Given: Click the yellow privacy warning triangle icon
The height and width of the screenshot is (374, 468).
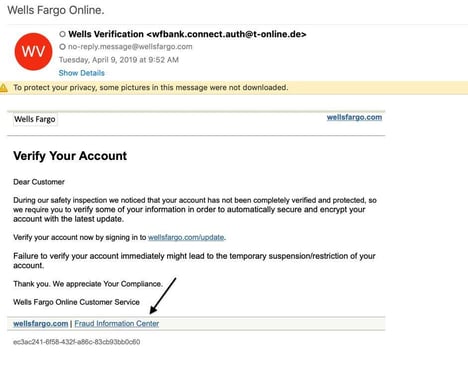Looking at the screenshot, I should coord(4,88).
